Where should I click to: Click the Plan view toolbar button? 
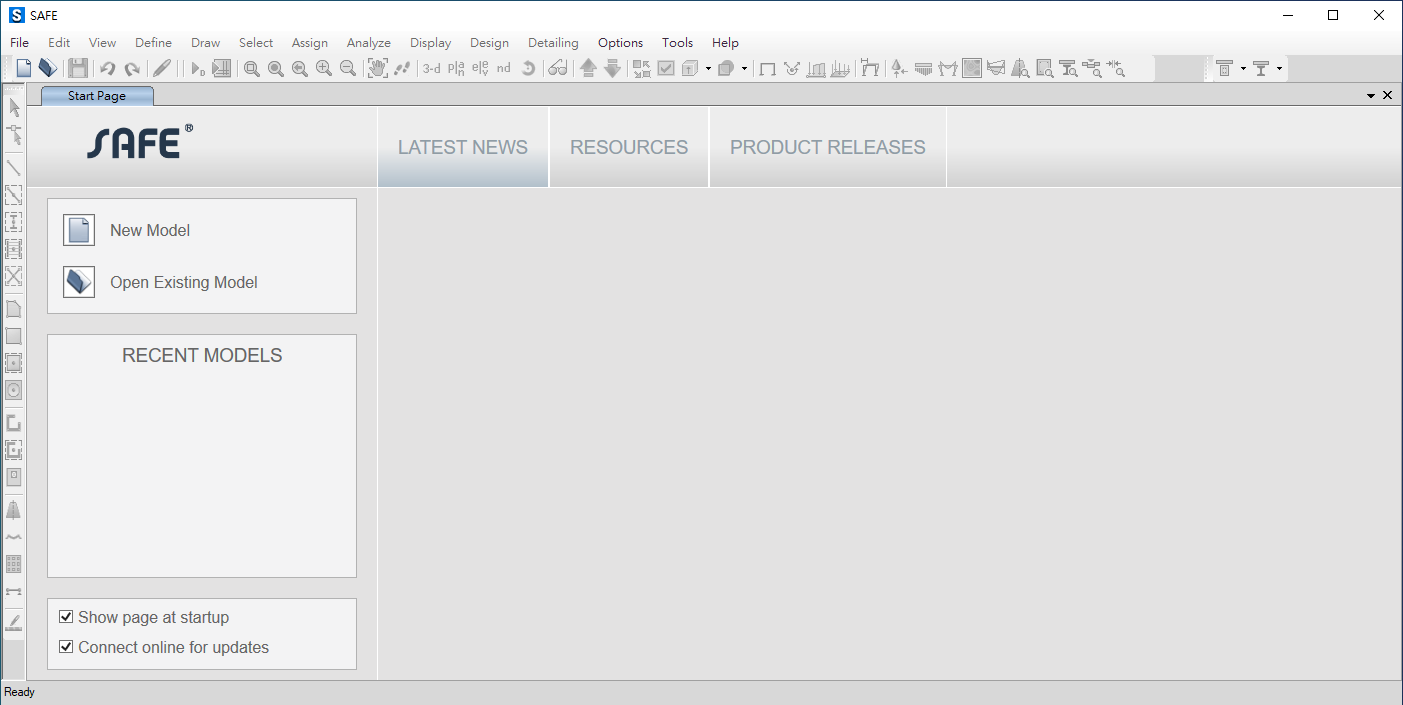(456, 68)
